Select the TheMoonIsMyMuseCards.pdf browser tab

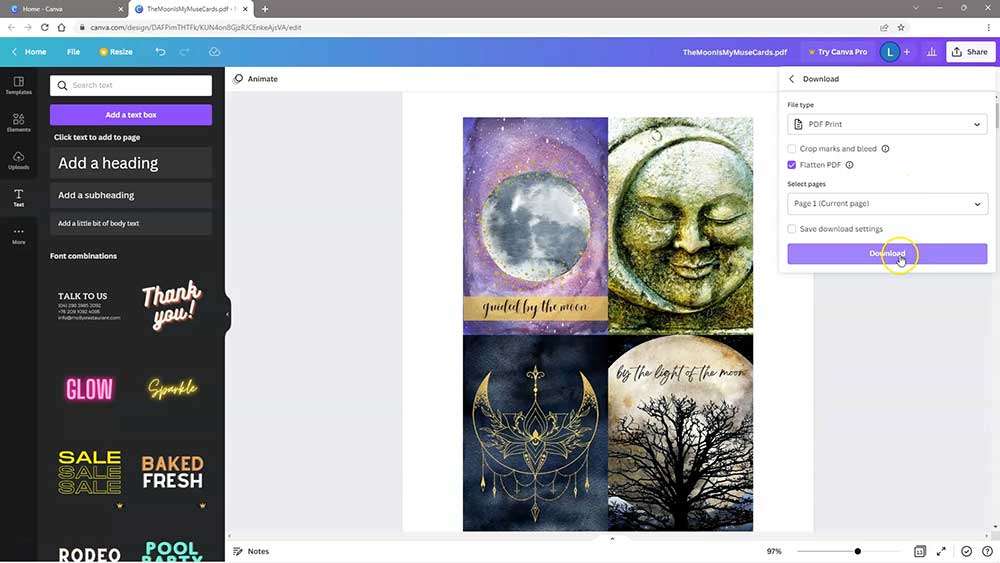point(190,9)
